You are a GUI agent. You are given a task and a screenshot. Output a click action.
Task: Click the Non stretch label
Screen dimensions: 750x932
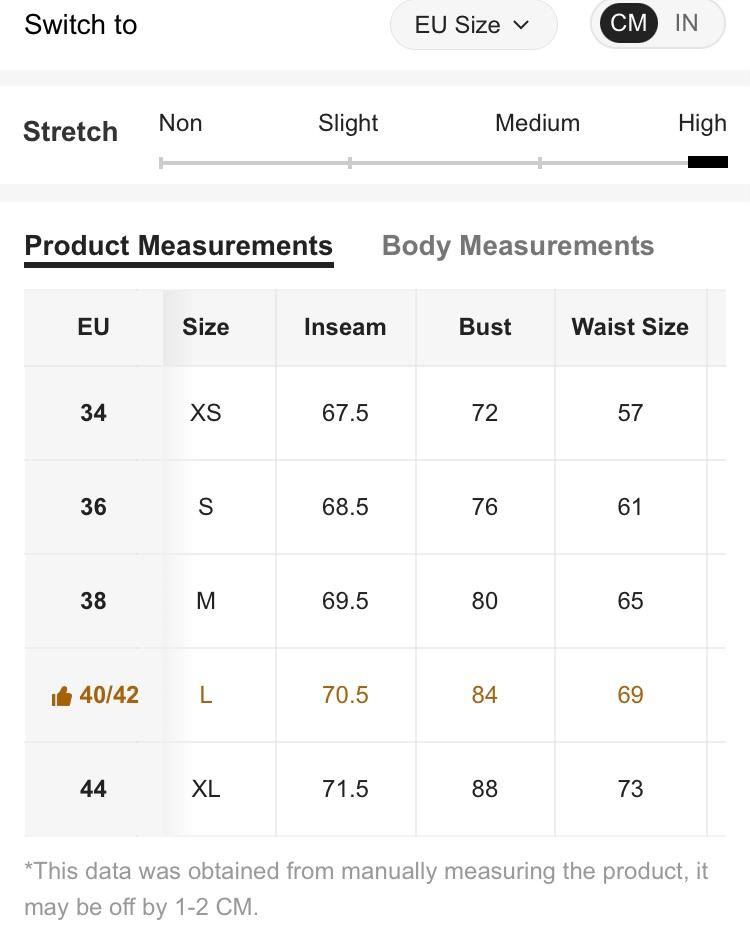tap(180, 123)
